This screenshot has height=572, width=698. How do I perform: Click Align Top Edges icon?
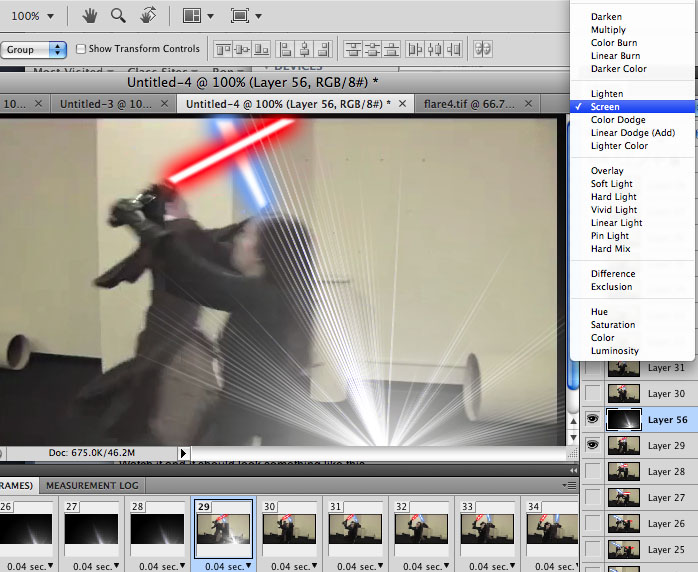[x=223, y=49]
